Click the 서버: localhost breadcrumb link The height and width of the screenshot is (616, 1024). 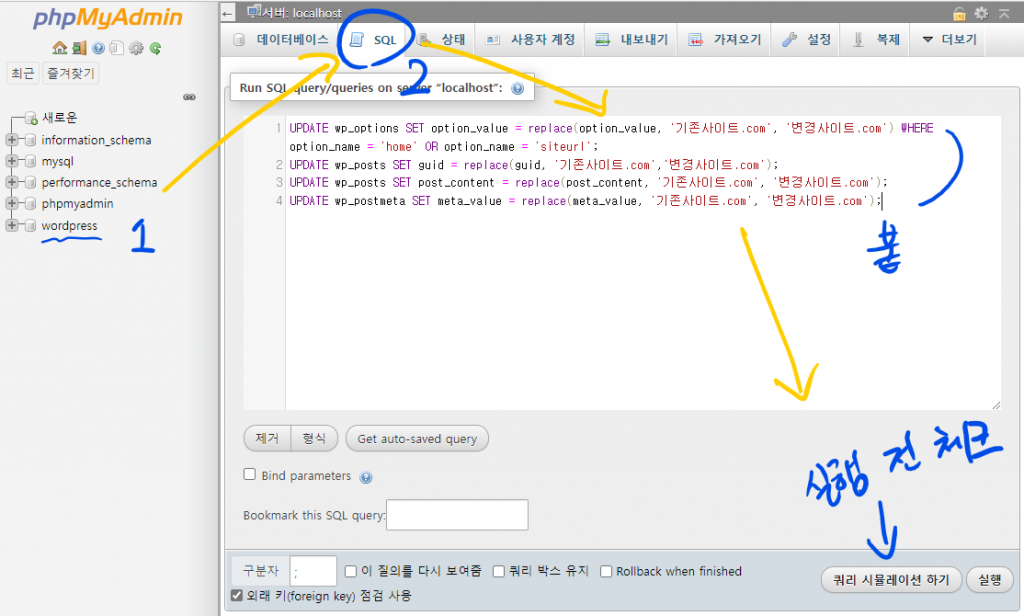[x=302, y=12]
